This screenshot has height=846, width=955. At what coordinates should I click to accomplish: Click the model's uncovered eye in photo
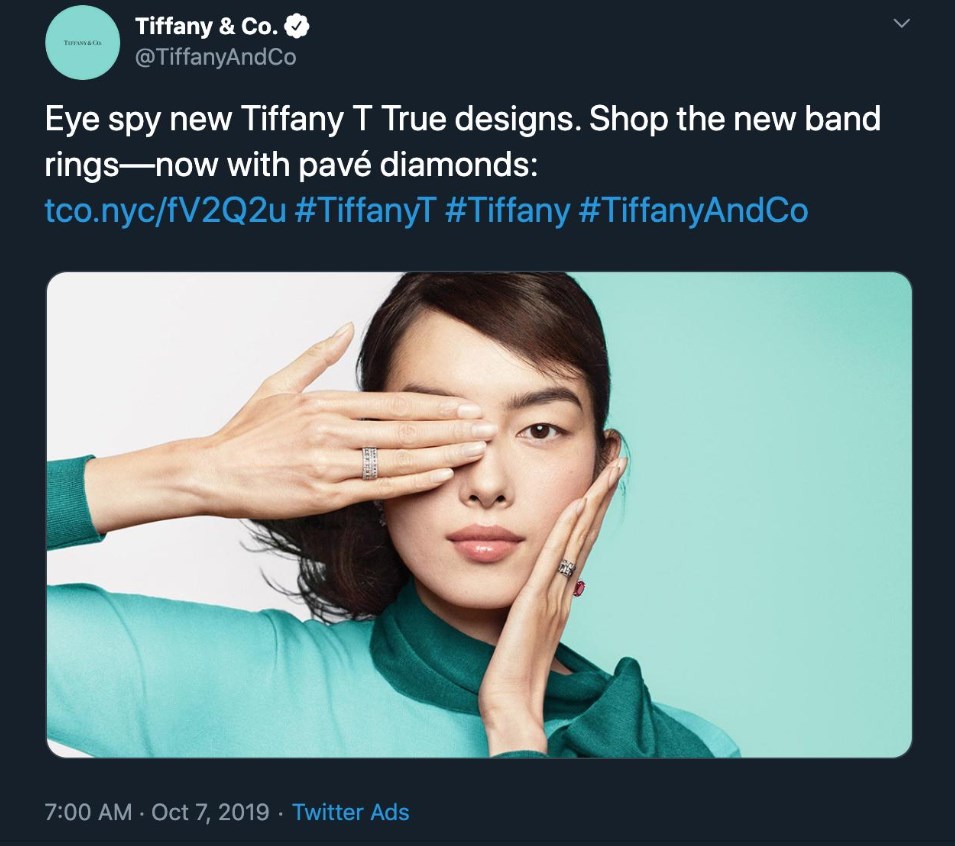pyautogui.click(x=539, y=431)
